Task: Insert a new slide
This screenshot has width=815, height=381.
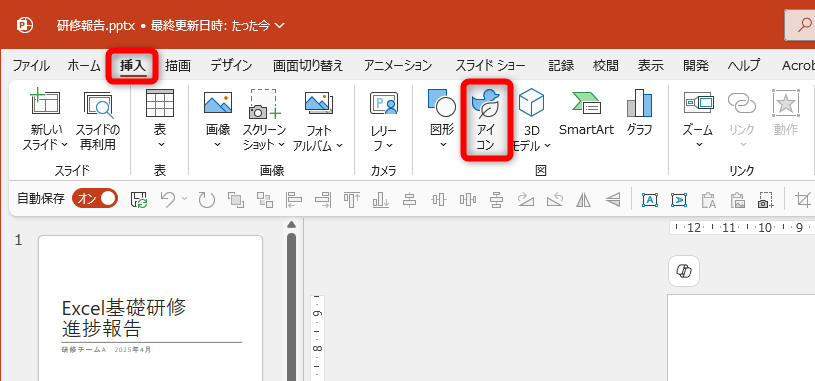Action: coord(45,120)
